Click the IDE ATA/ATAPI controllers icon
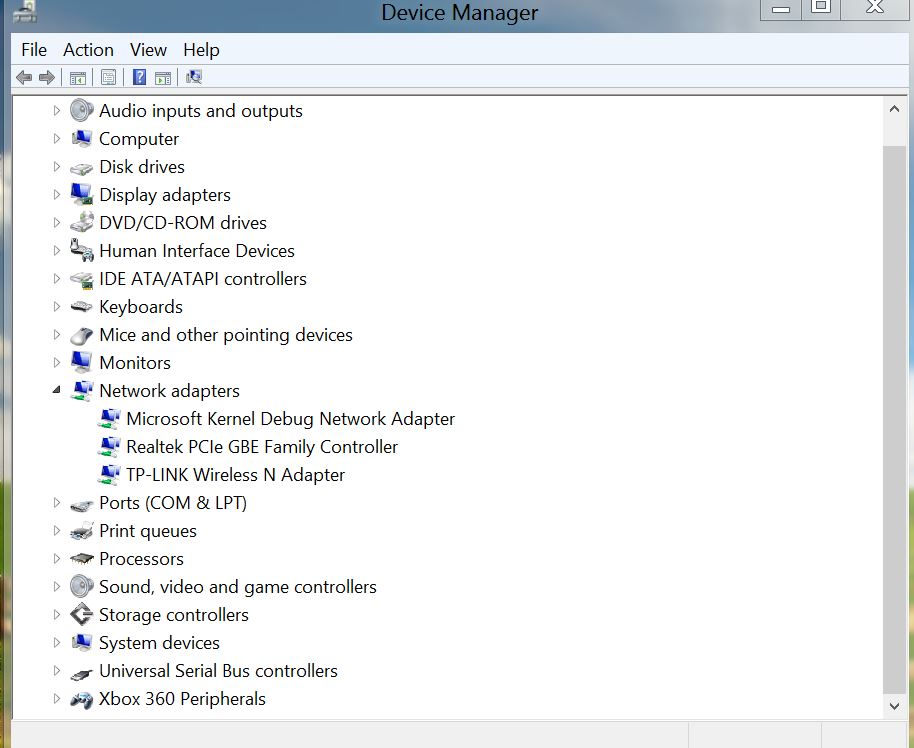Viewport: 914px width, 748px height. [x=82, y=280]
